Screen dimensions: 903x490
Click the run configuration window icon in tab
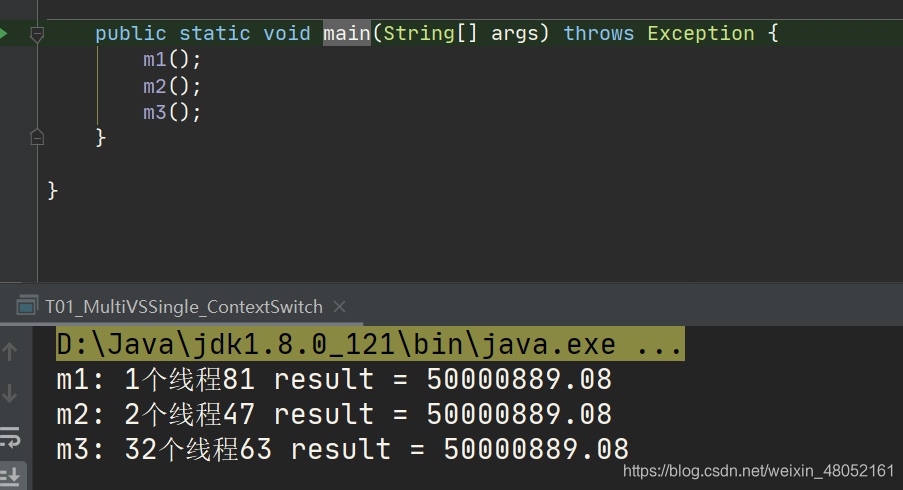[x=26, y=306]
